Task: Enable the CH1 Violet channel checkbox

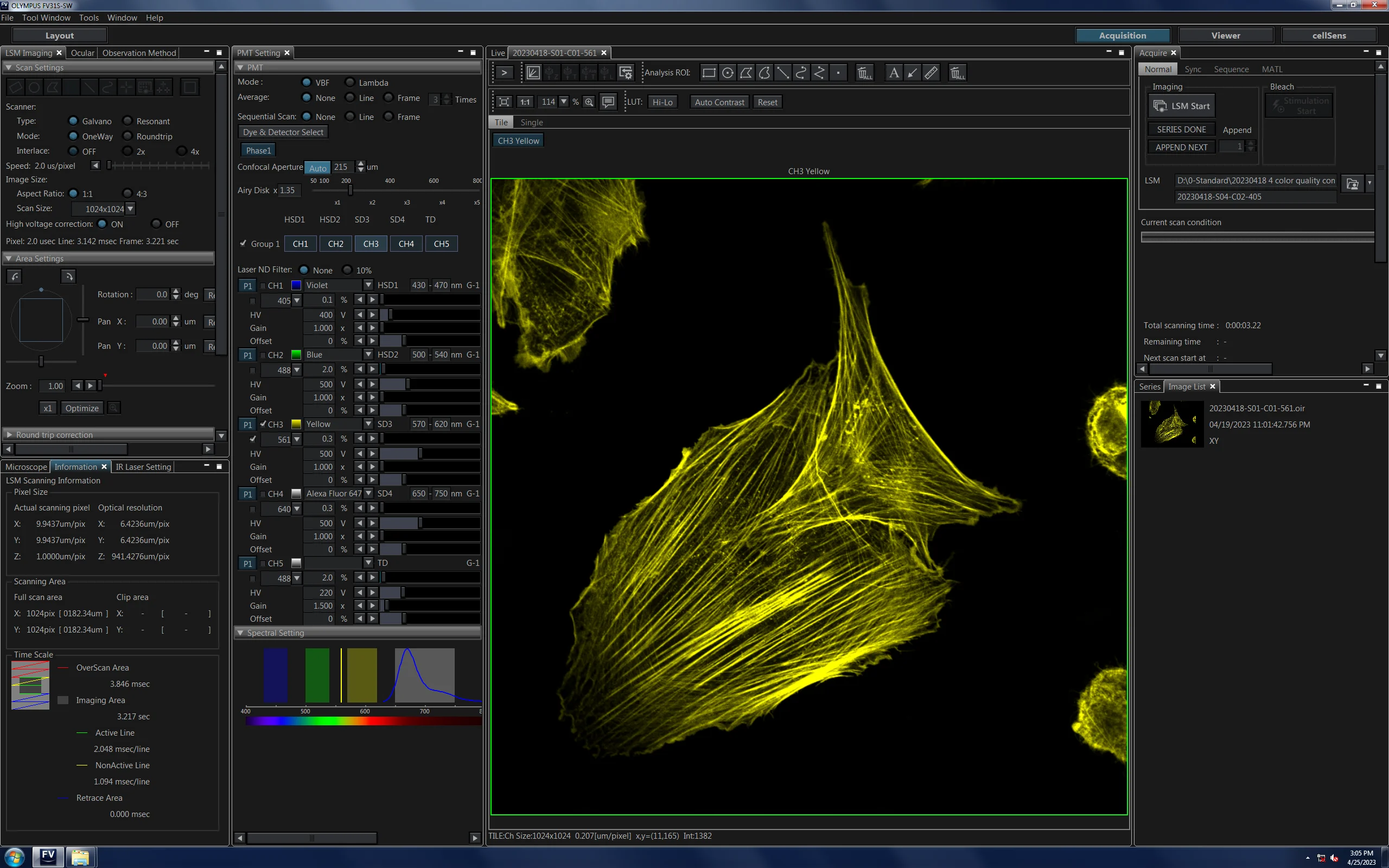Action: point(263,285)
